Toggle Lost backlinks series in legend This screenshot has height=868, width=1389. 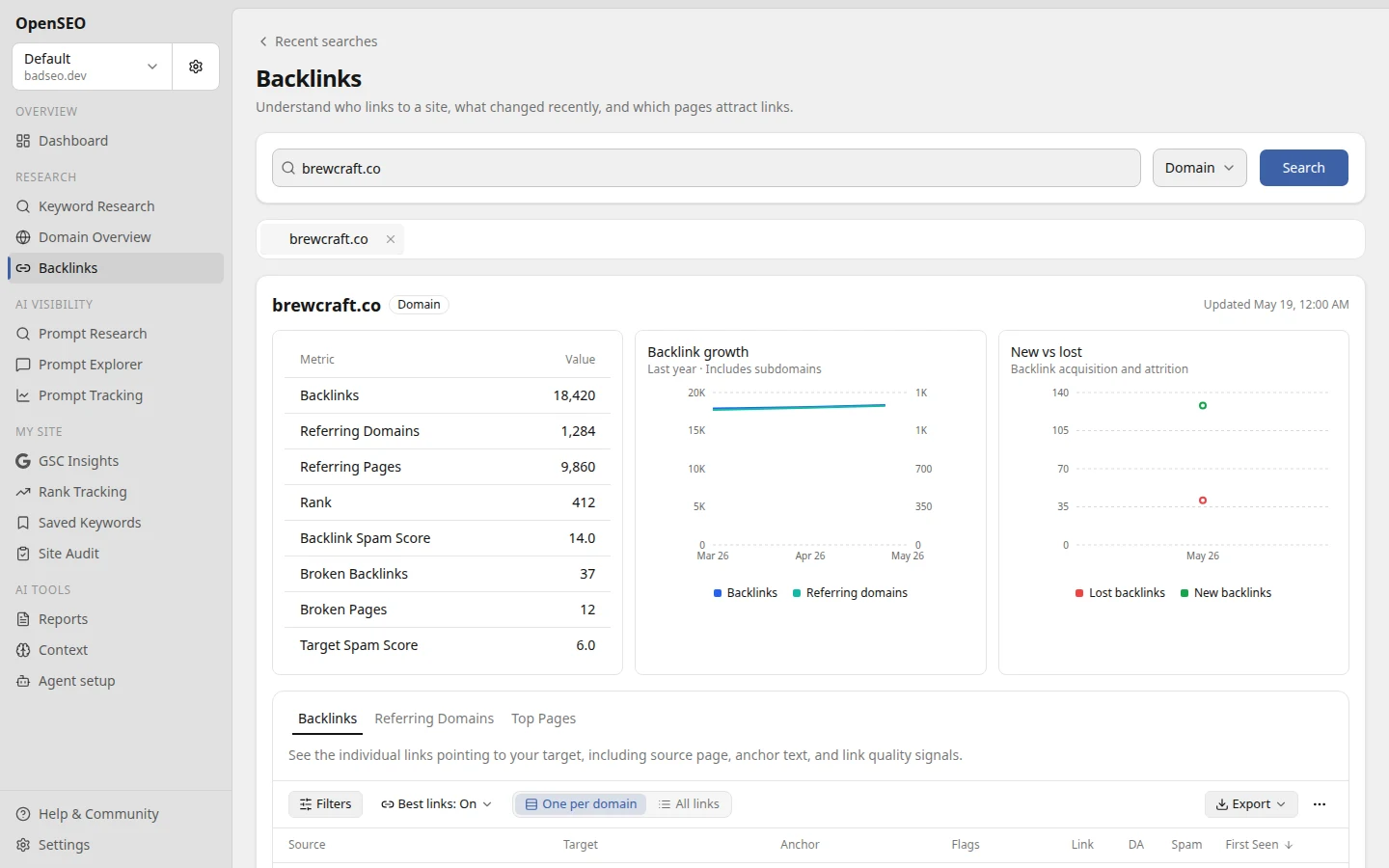click(x=1120, y=593)
